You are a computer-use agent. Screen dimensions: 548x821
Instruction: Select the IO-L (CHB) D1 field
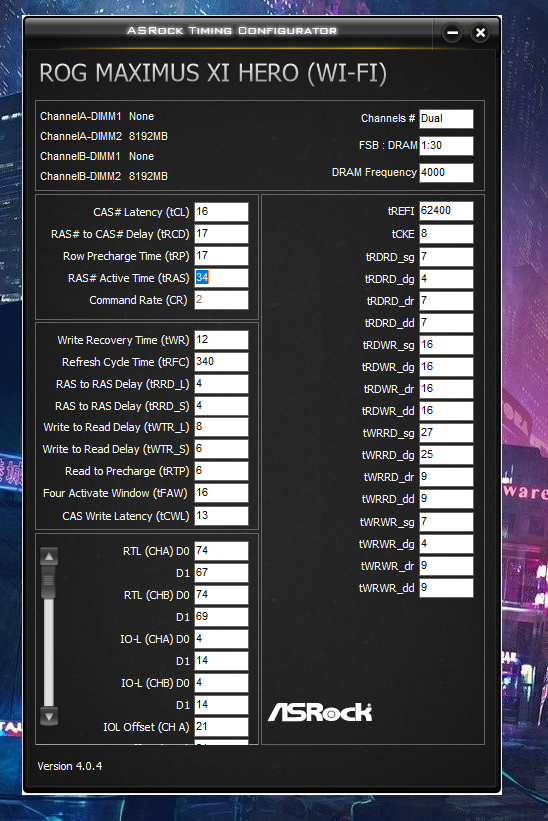[x=221, y=705]
